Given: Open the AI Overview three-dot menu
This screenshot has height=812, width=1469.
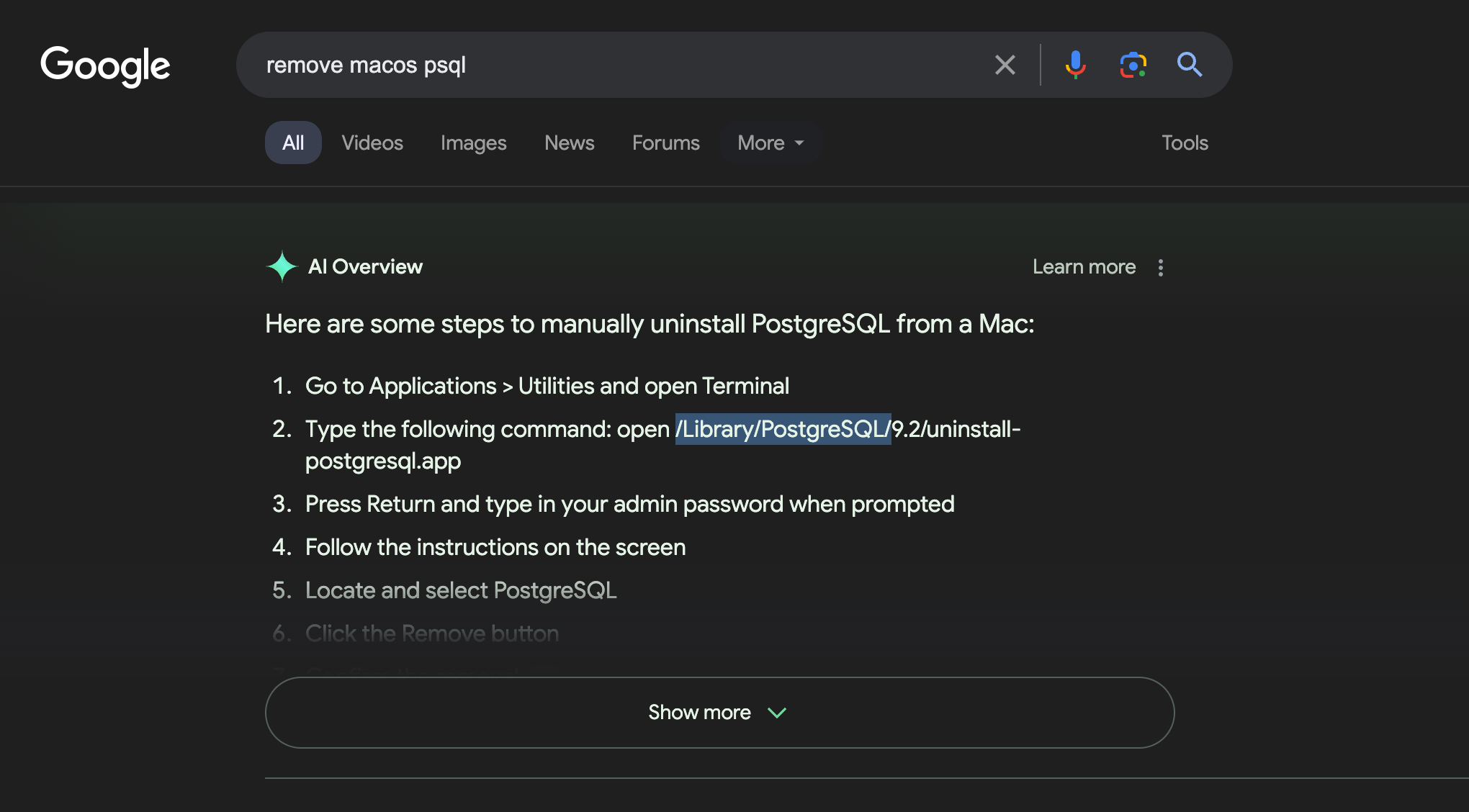Looking at the screenshot, I should 1160,268.
